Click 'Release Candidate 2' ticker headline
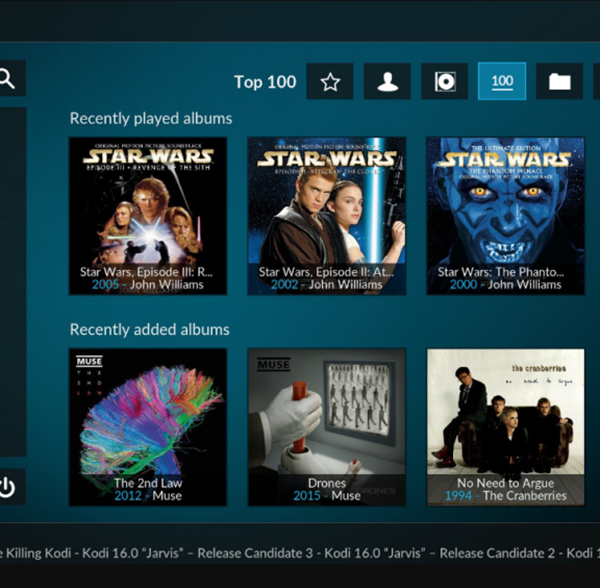The image size is (600, 588). coord(497,553)
